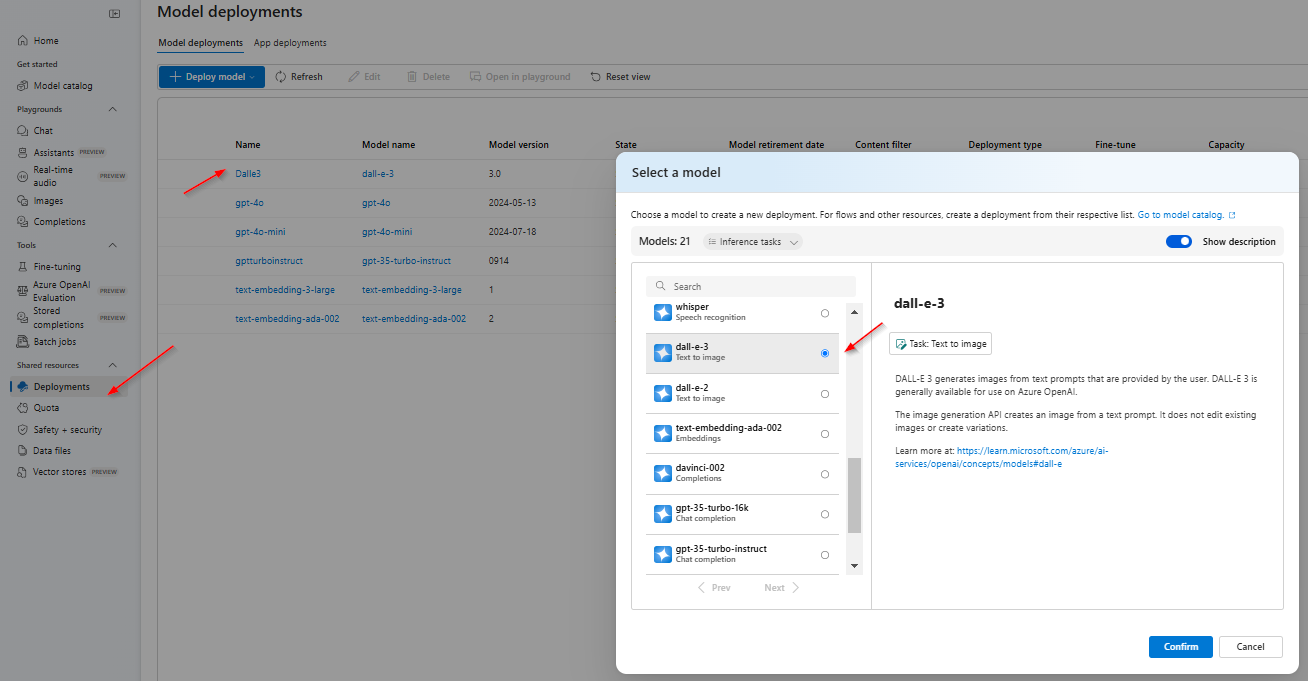
Task: Confirm the dall-e-3 model selection
Action: click(x=1180, y=647)
